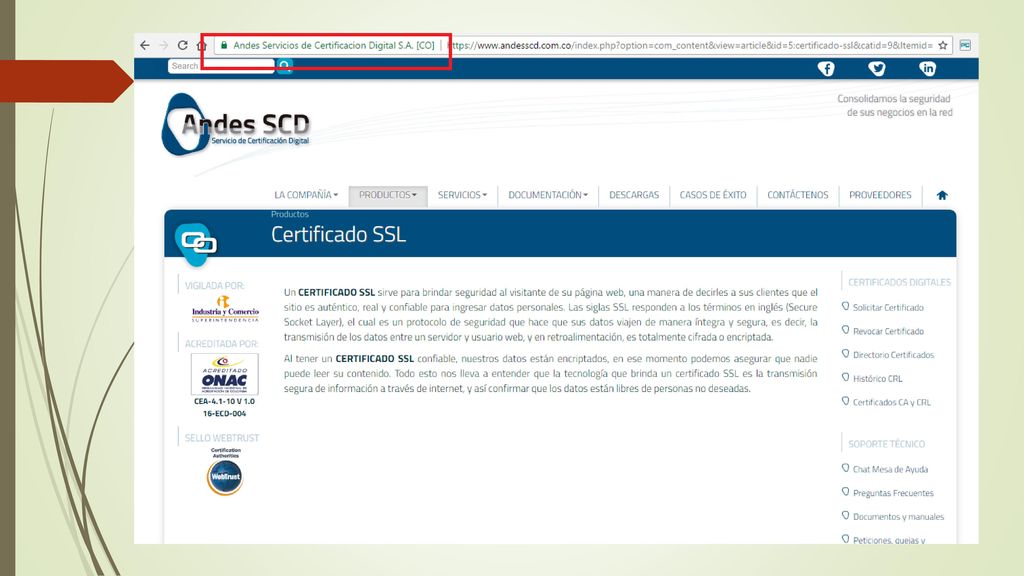Reload the page with the refresh icon
The image size is (1024, 576).
(x=183, y=45)
